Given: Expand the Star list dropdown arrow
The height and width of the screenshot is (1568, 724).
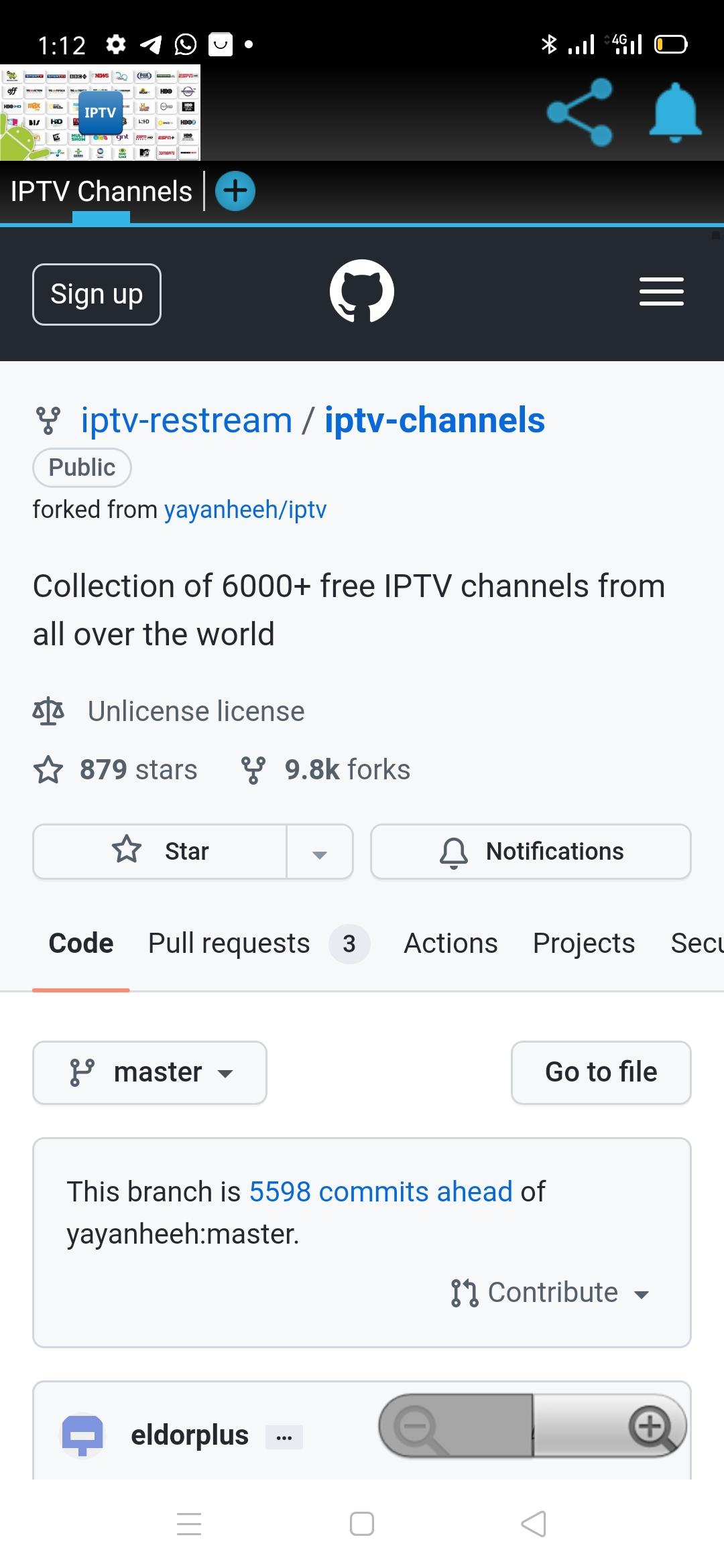Looking at the screenshot, I should point(320,852).
